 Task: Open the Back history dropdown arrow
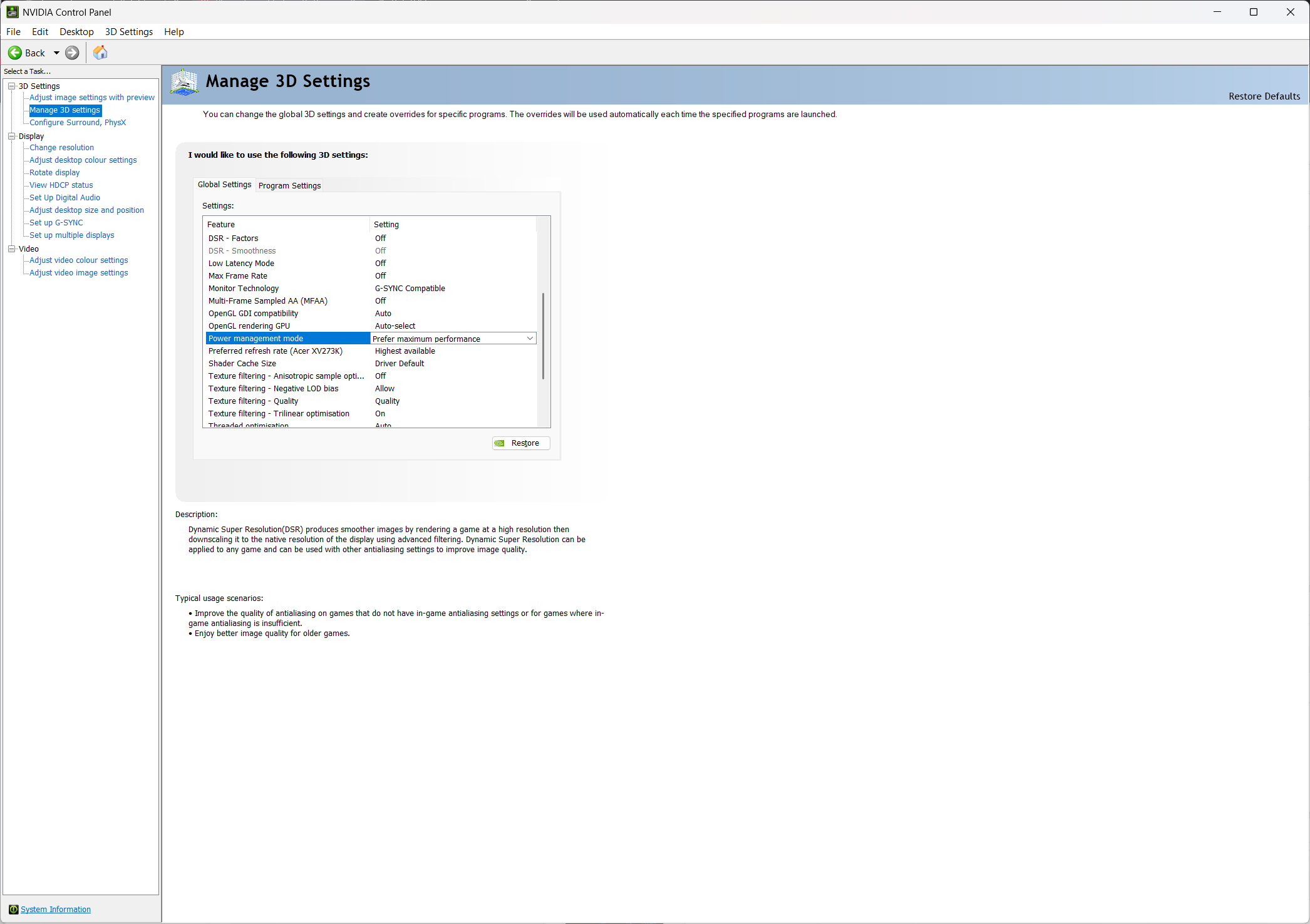56,53
